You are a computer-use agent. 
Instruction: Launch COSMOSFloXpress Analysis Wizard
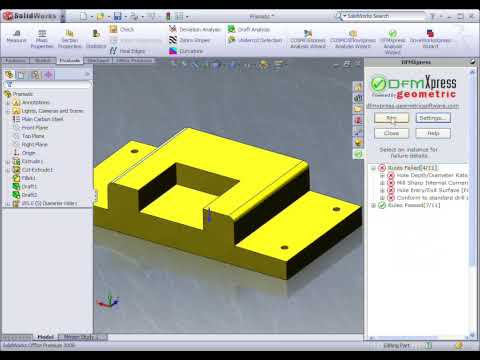tap(353, 39)
